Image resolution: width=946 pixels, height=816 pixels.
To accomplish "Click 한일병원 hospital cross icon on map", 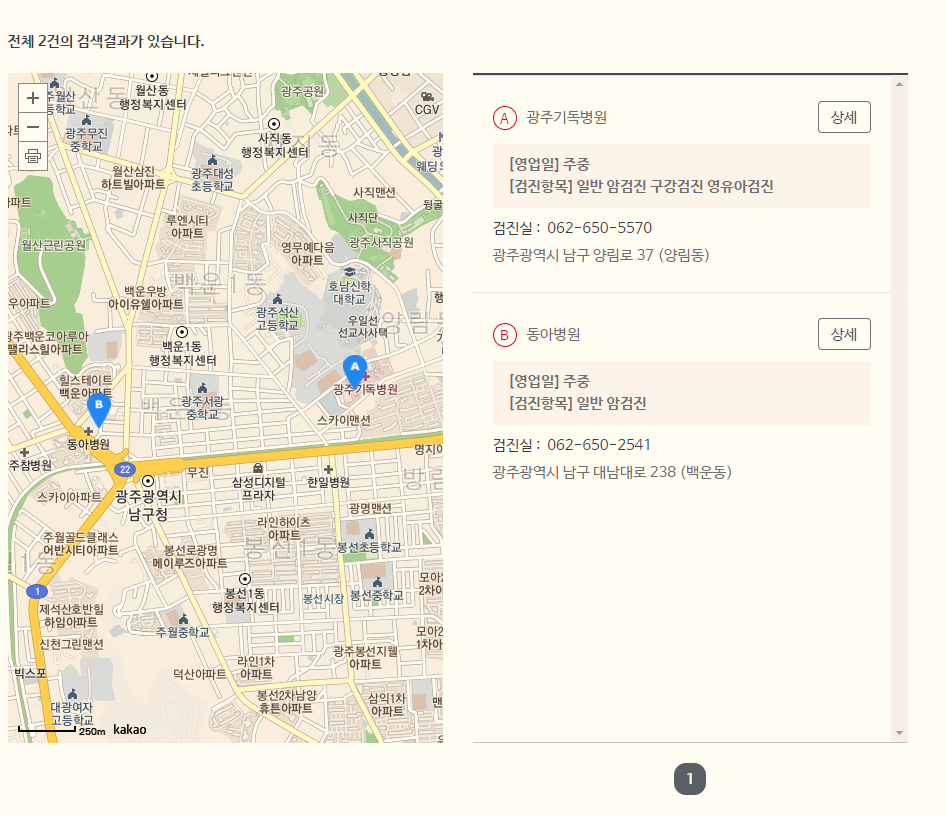I will click(x=328, y=469).
